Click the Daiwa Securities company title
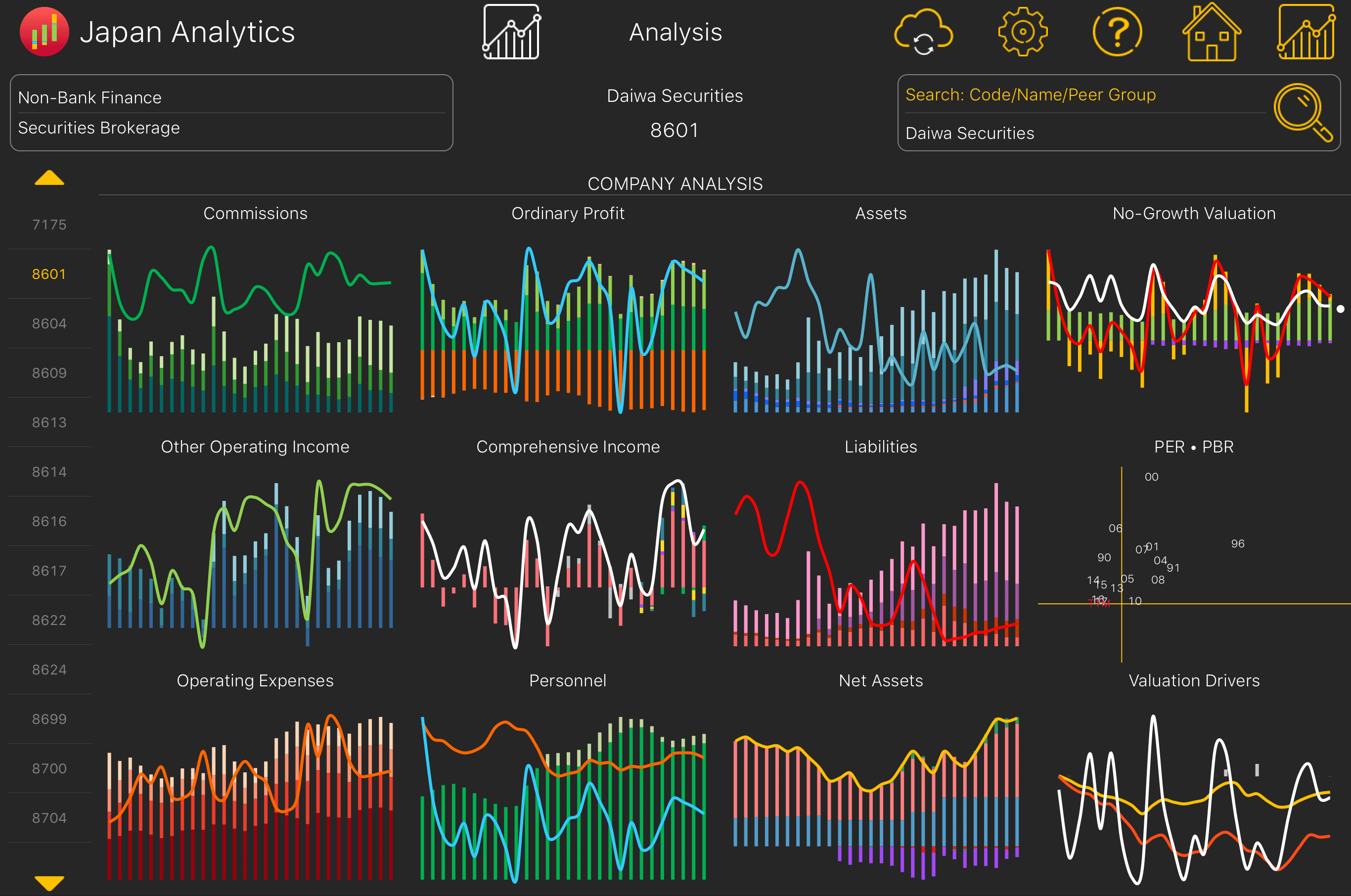Viewport: 1351px width, 896px height. click(675, 96)
